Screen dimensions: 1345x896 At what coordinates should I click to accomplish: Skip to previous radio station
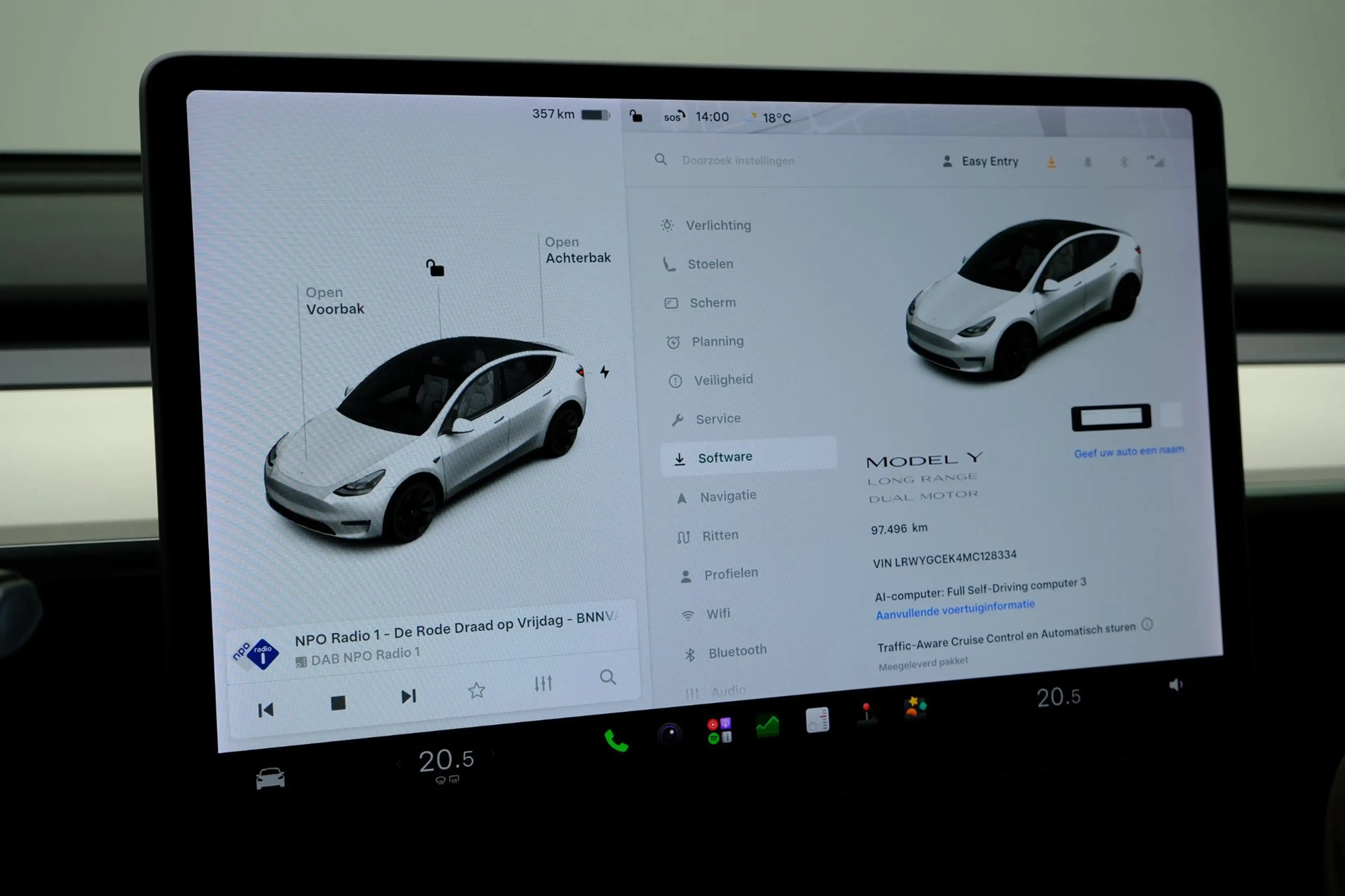click(x=265, y=710)
